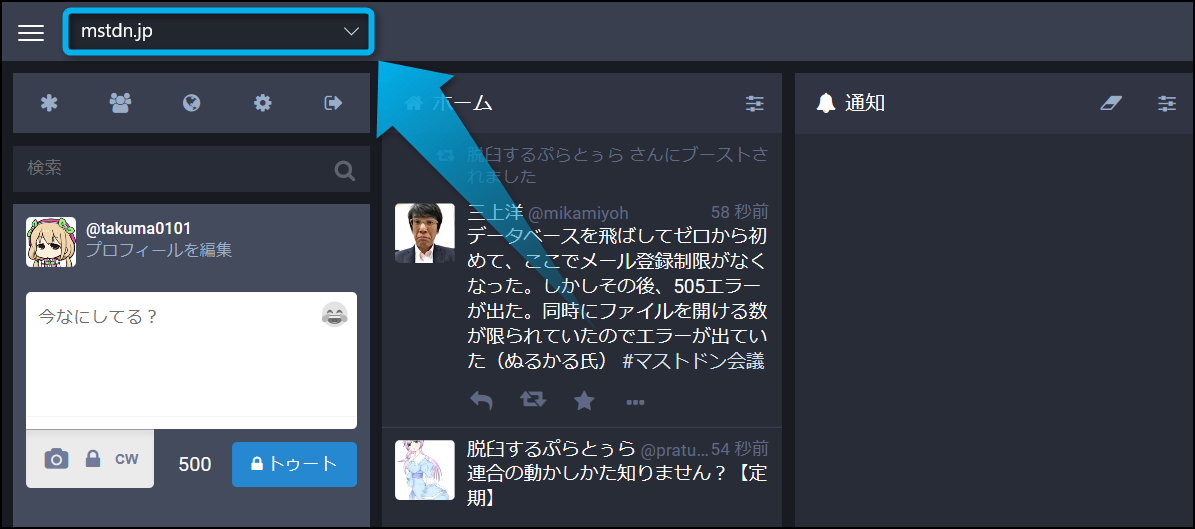Expand the mstdn.jp instance dropdown

coord(218,32)
